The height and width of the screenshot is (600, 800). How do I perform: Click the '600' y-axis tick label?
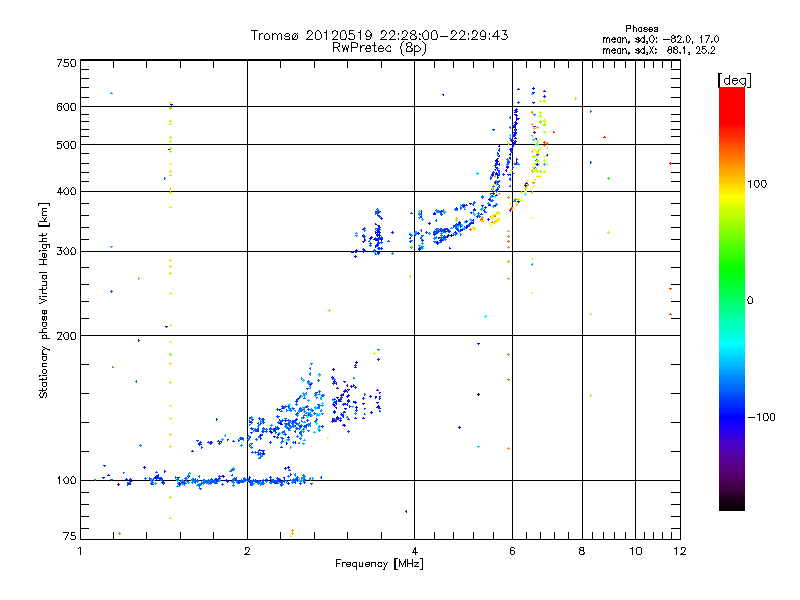click(66, 107)
